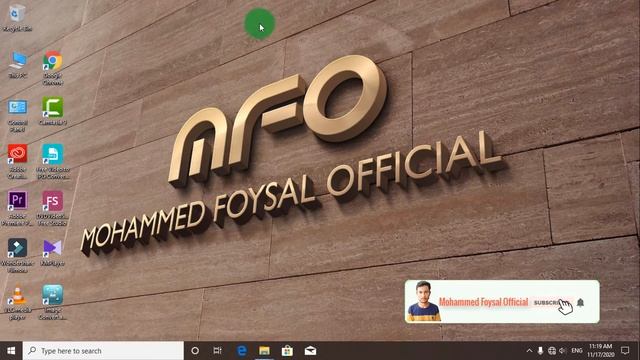Open Microsoft Store from the taskbar
The height and width of the screenshot is (360, 640).
click(x=287, y=351)
